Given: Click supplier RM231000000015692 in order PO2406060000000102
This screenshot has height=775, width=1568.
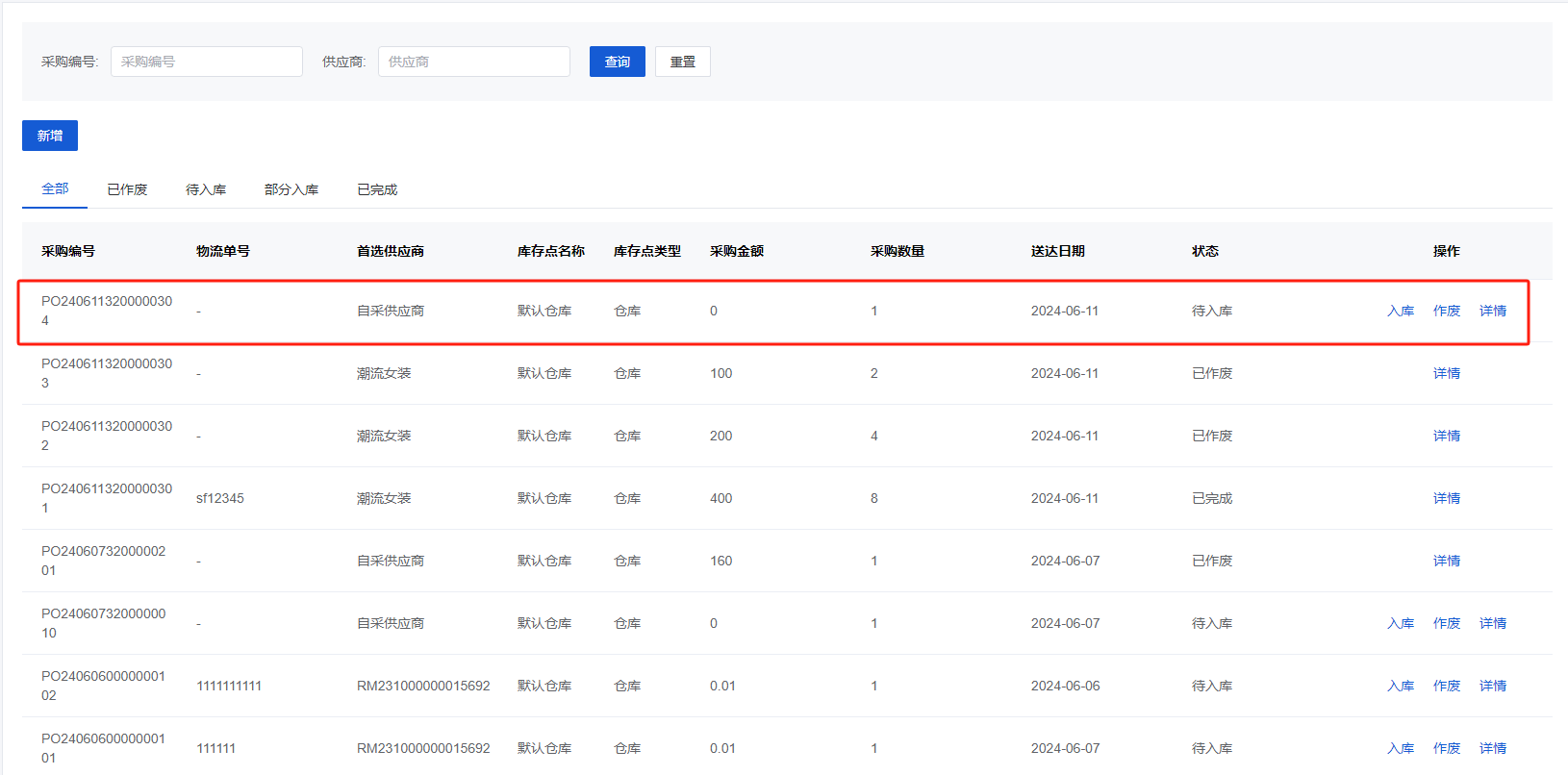Looking at the screenshot, I should click(423, 686).
